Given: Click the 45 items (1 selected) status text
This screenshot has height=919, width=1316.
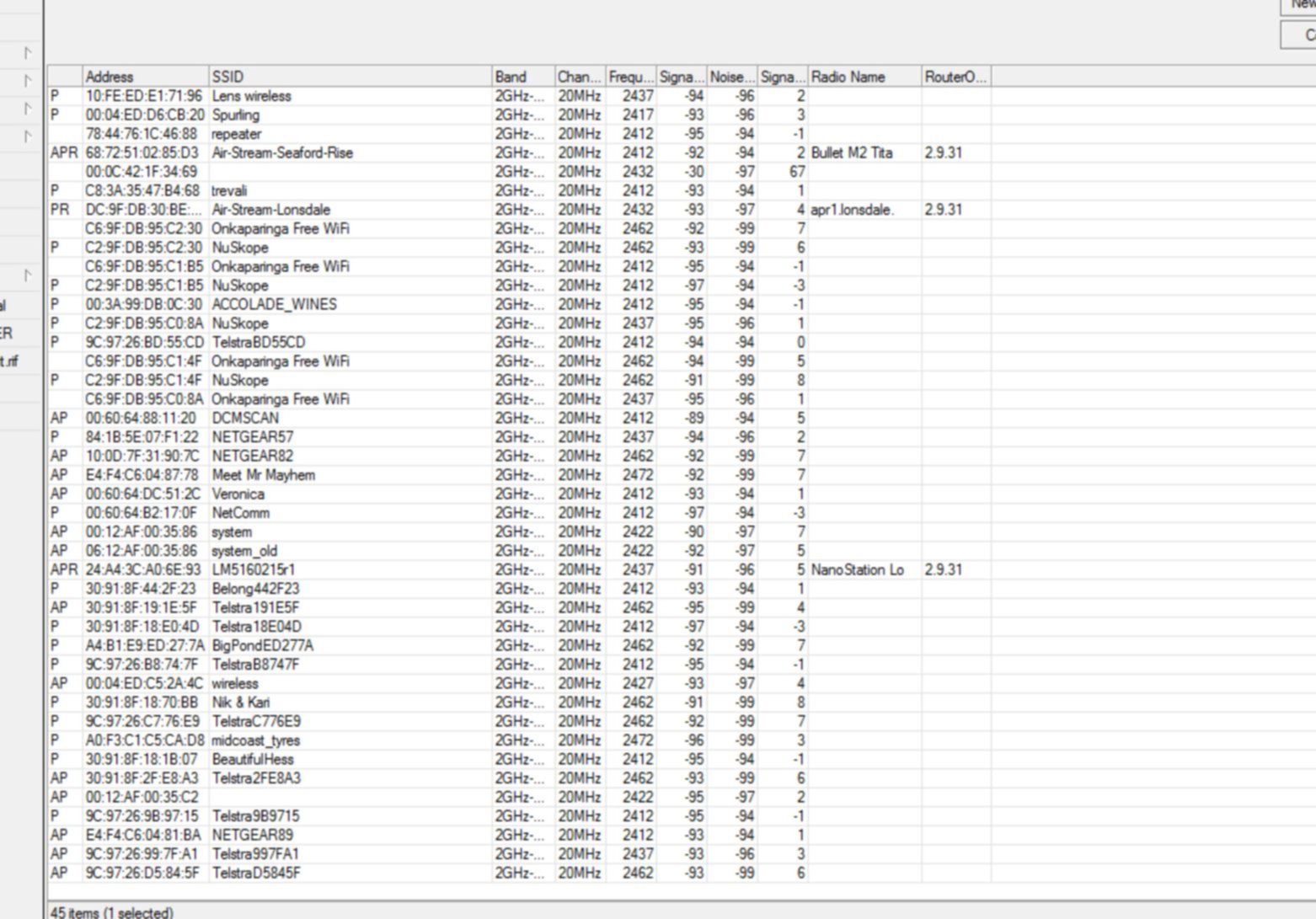Looking at the screenshot, I should tap(111, 912).
